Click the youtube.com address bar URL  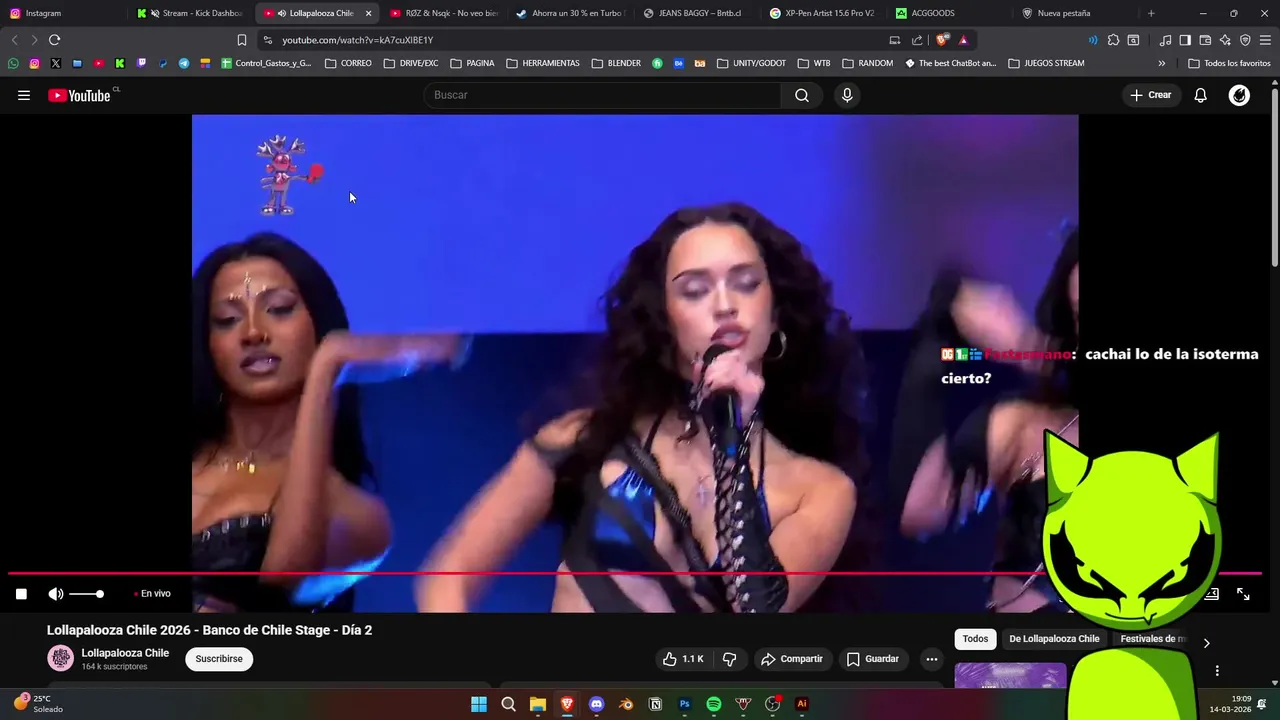click(x=358, y=40)
